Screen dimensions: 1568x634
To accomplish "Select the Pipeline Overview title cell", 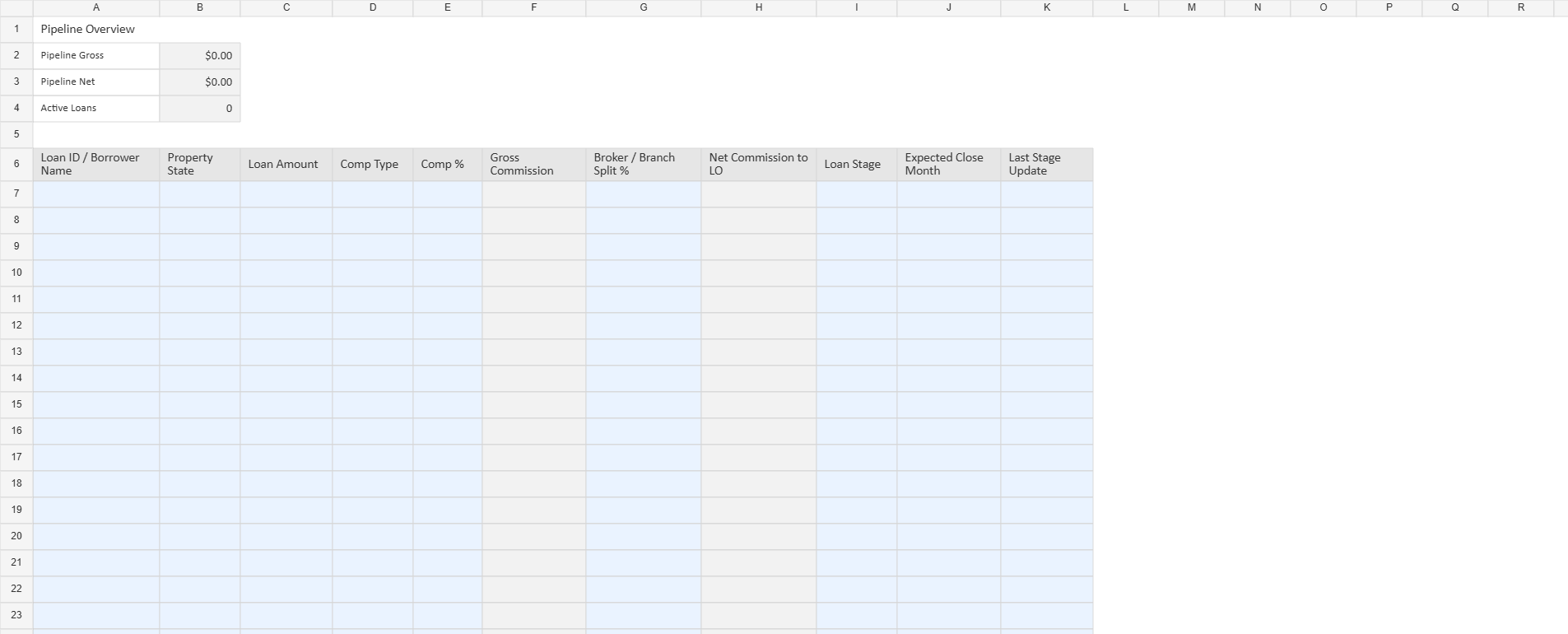I will [96, 29].
